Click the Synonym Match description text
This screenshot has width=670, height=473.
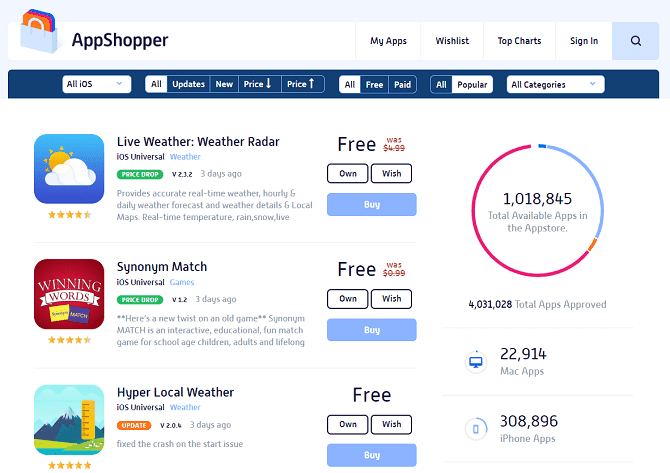click(211, 330)
